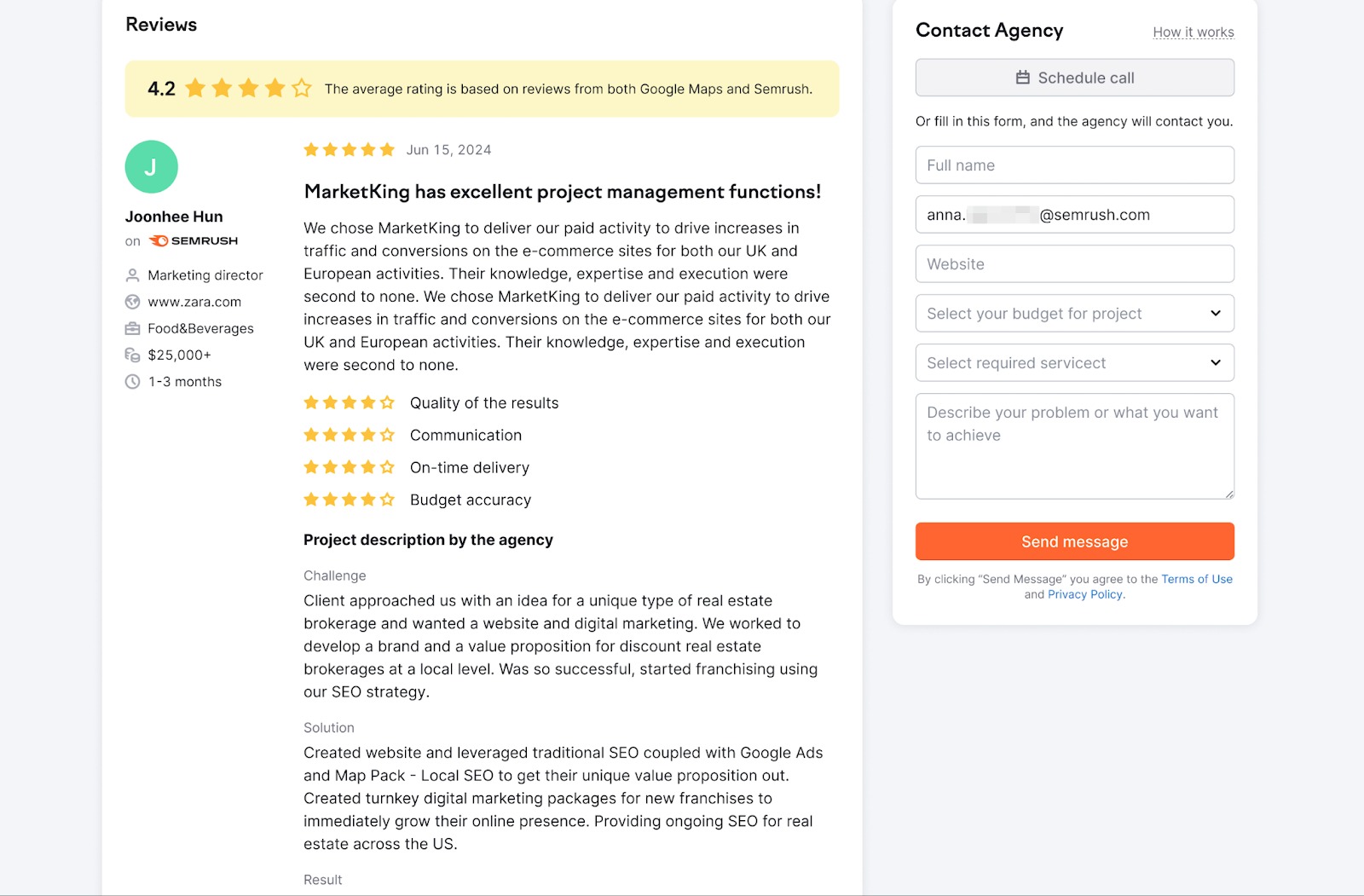The image size is (1364, 896).
Task: Expand the required service dropdown
Action: [1073, 362]
